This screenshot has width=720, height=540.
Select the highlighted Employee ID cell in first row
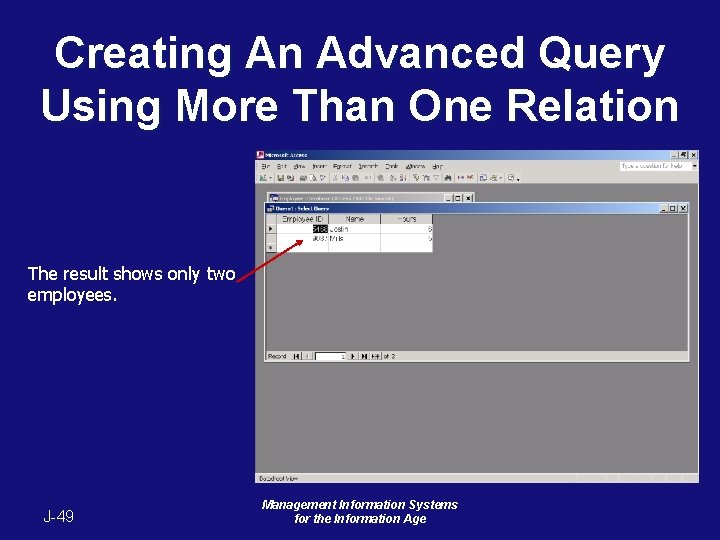coord(303,229)
